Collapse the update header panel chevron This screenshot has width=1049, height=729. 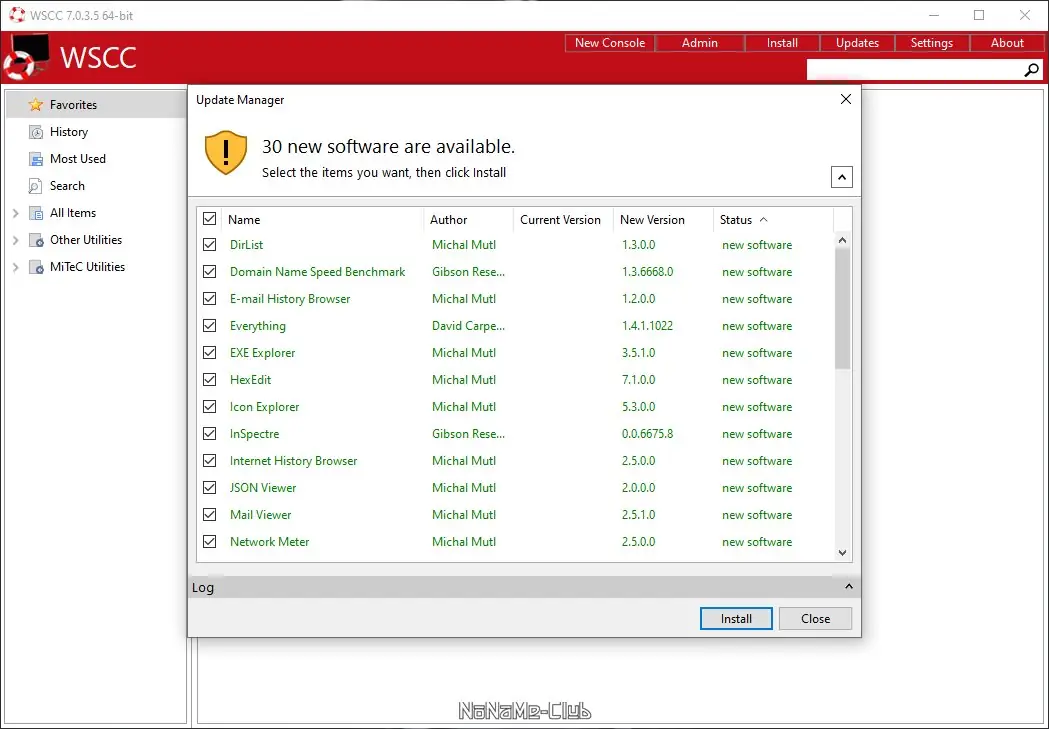click(x=842, y=177)
